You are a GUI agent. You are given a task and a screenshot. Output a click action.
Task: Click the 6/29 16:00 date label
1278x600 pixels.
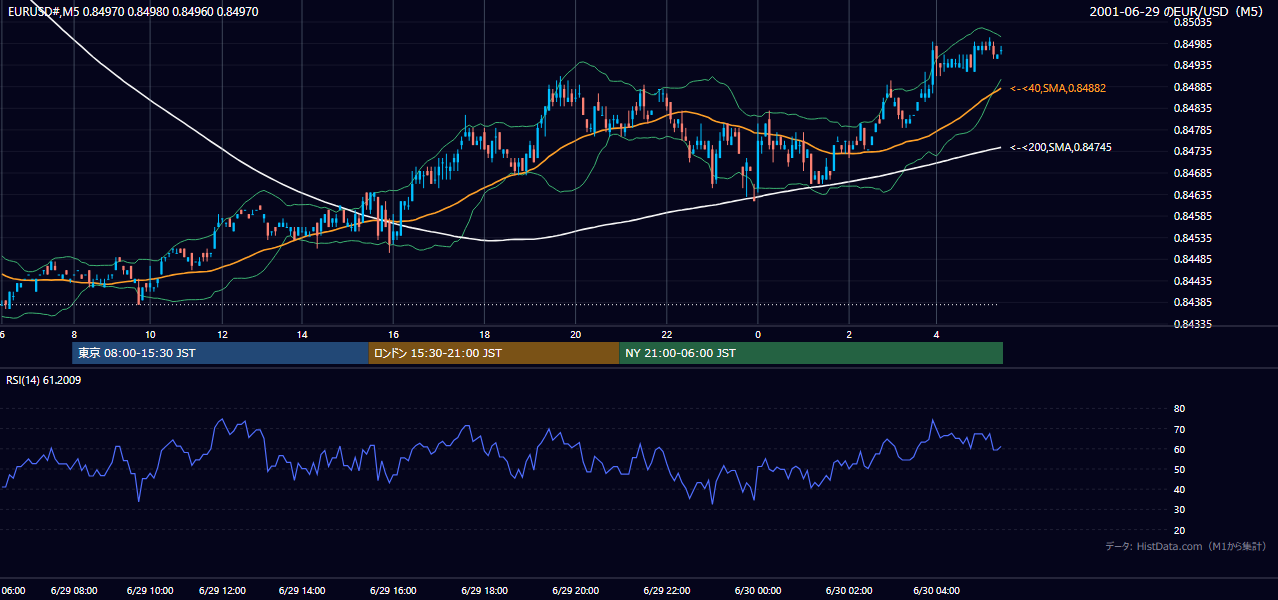click(393, 590)
